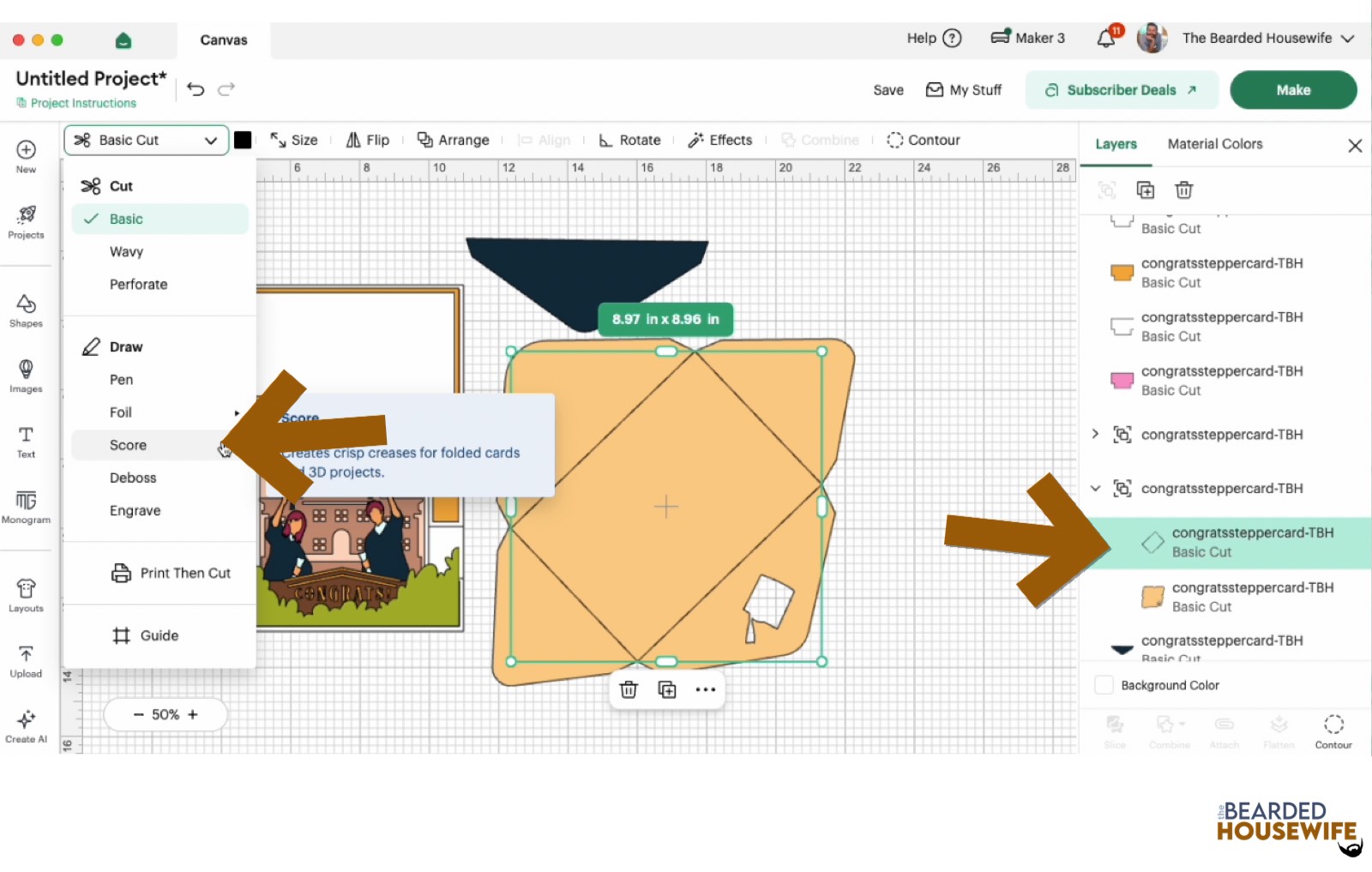Open the canvas three-dot more options
This screenshot has width=1372, height=872.
click(x=706, y=689)
